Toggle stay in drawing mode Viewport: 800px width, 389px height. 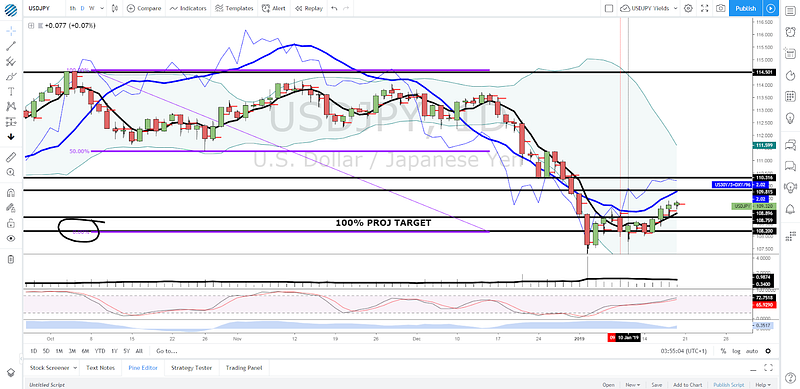click(11, 208)
